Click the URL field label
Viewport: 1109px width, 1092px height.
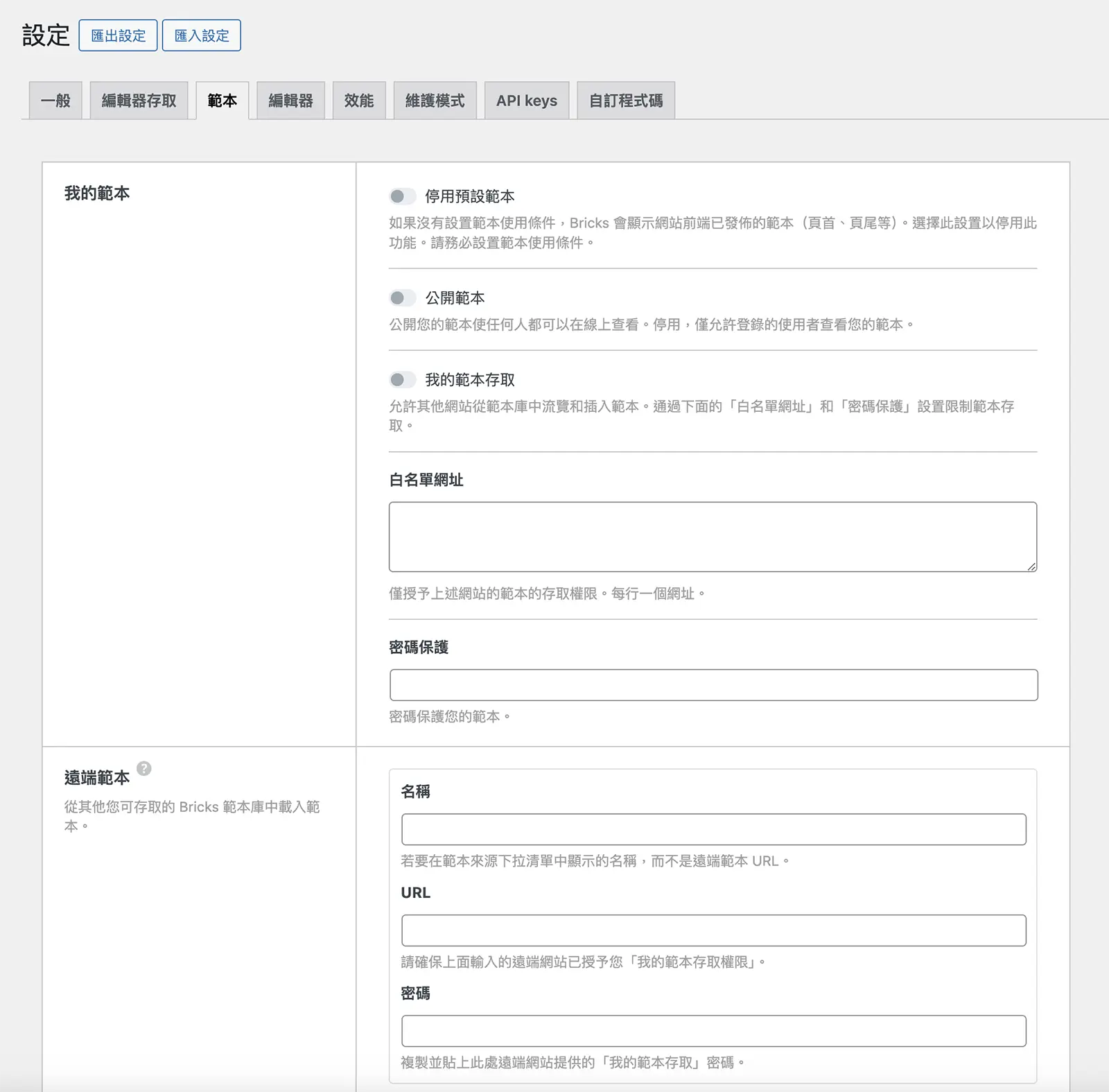pyautogui.click(x=416, y=893)
